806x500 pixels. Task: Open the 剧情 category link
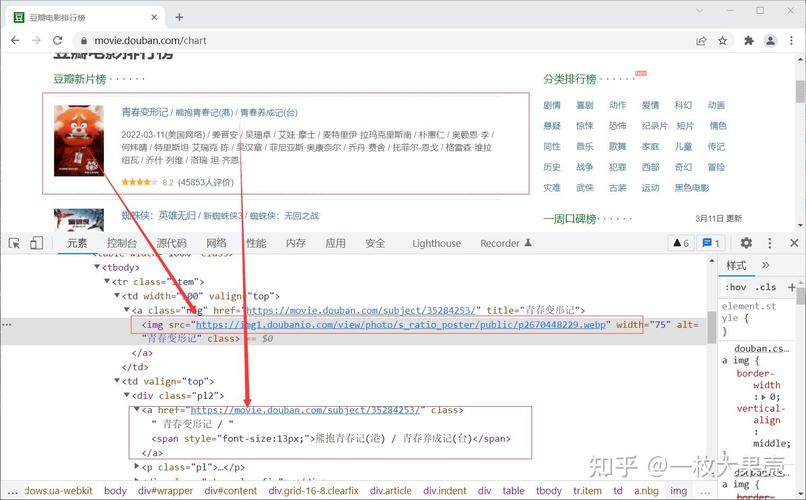point(552,105)
